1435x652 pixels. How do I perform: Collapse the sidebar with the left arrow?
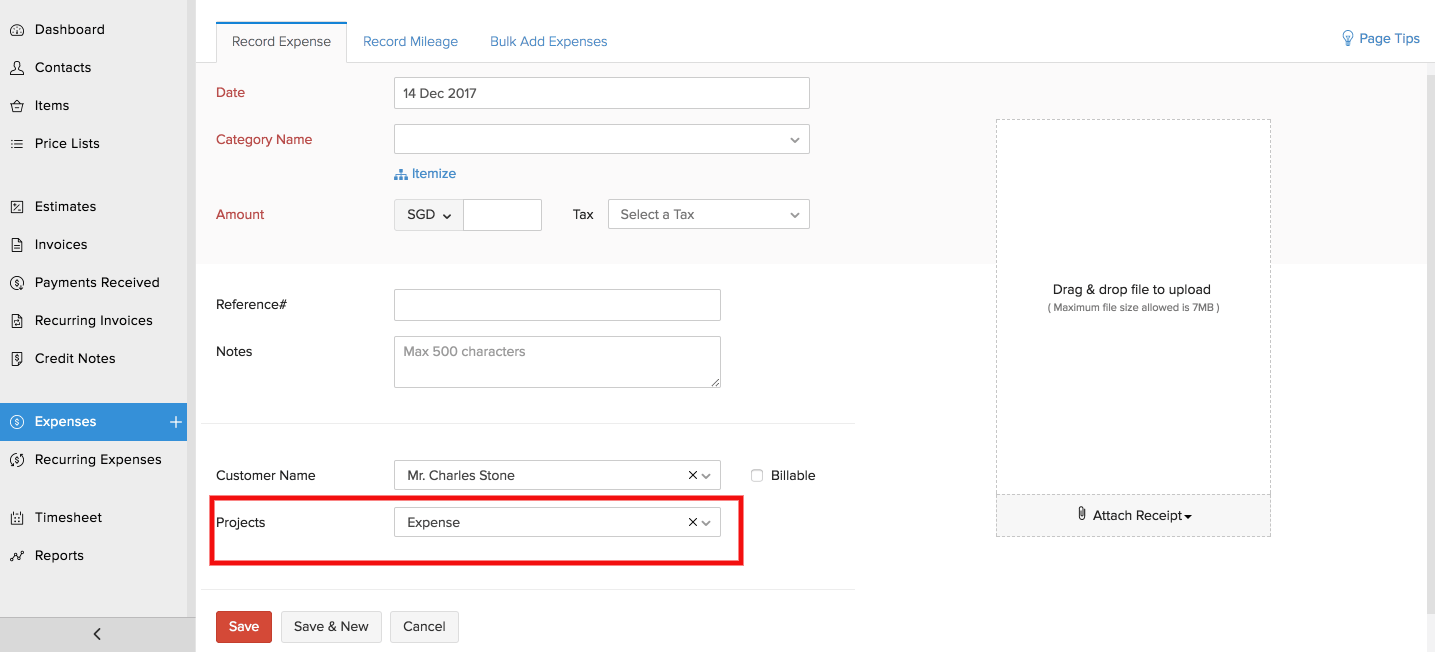coord(97,634)
